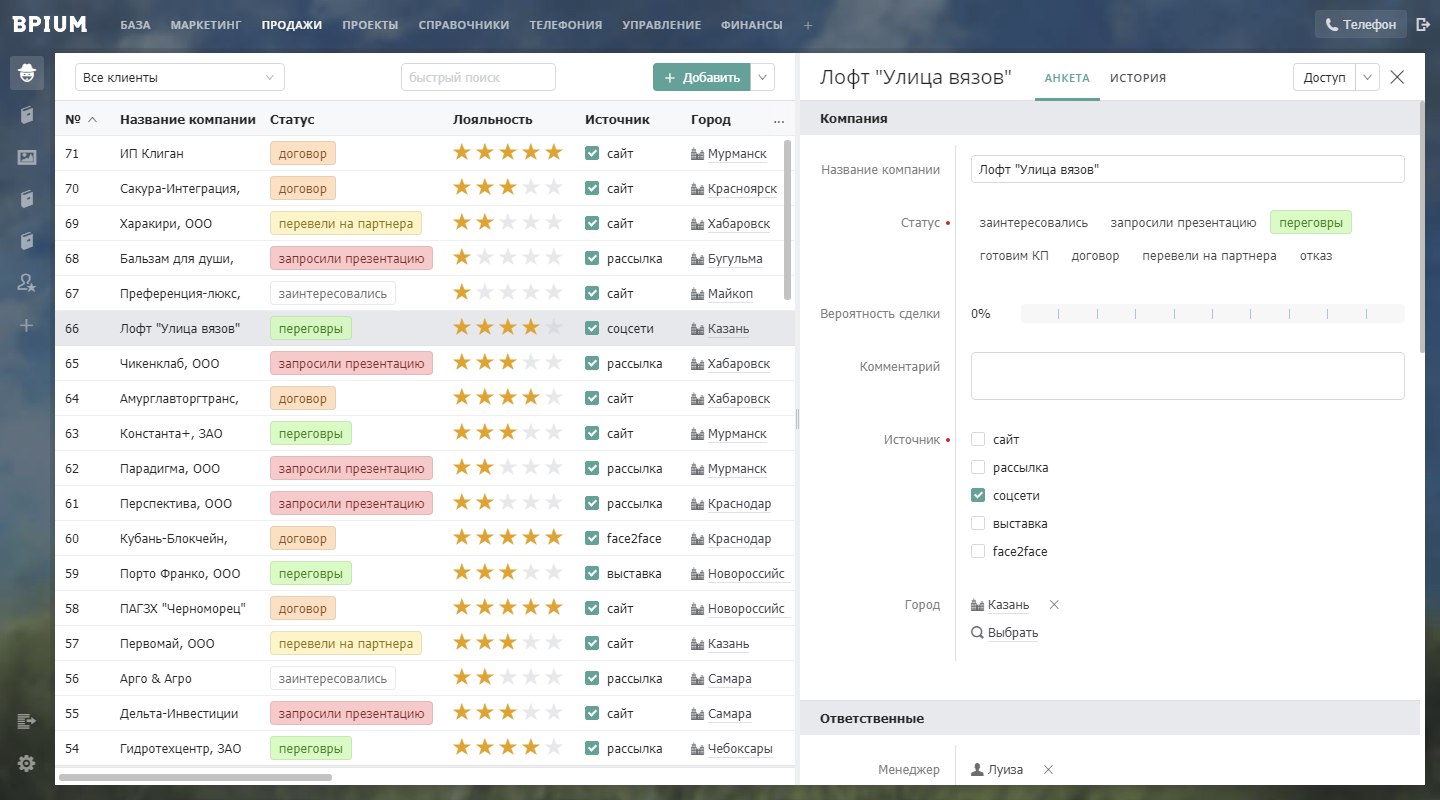Open settings gear in sidebar
Image resolution: width=1440 pixels, height=800 pixels.
[x=27, y=763]
